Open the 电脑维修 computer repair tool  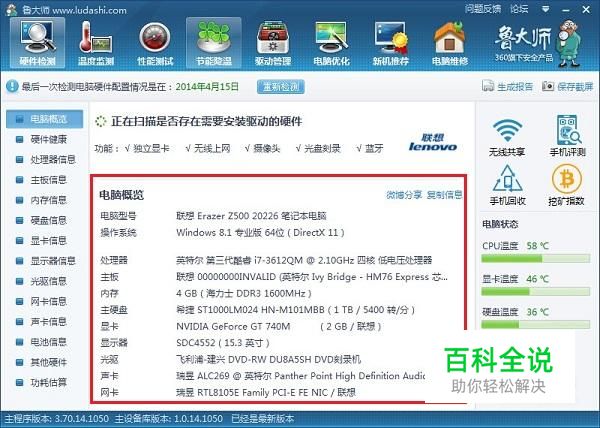pos(450,43)
